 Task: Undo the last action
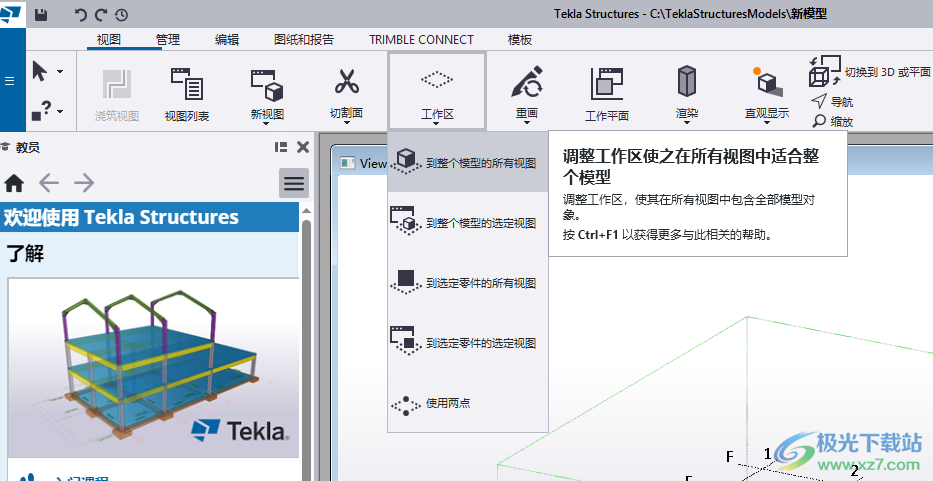[80, 15]
